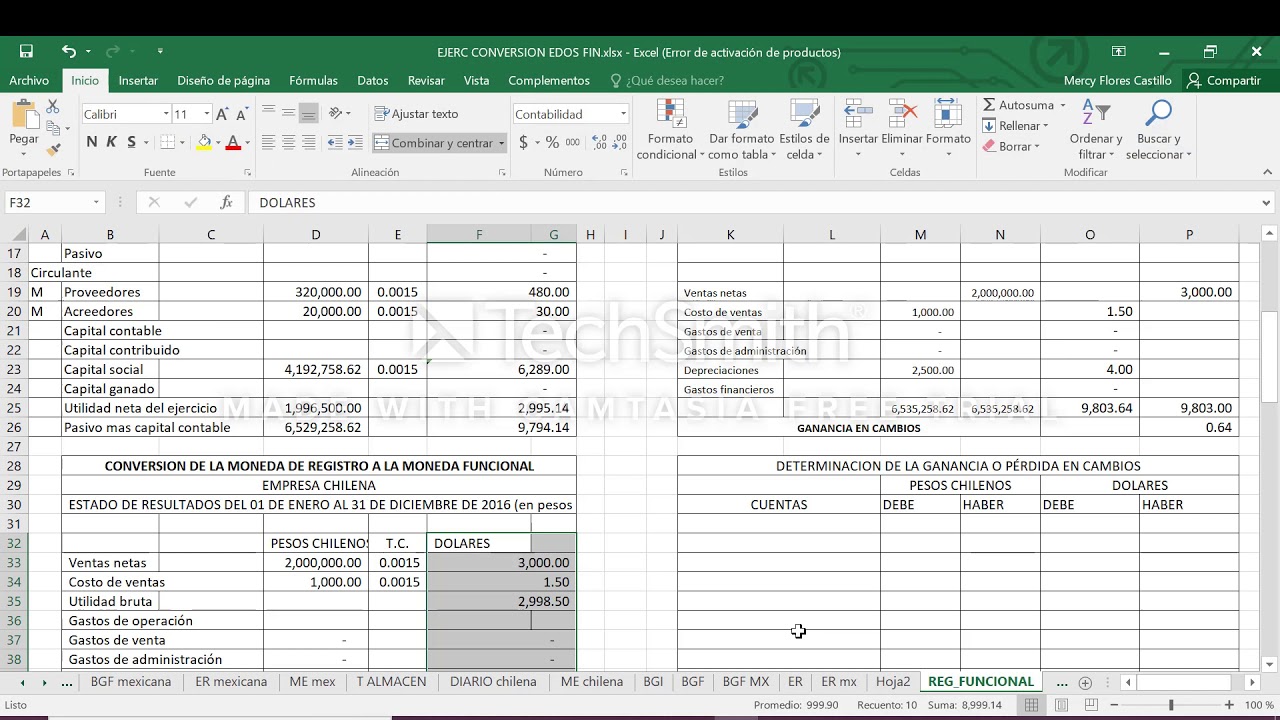Click the thousands separator 000 icon
This screenshot has height=720, width=1280.
[x=574, y=143]
